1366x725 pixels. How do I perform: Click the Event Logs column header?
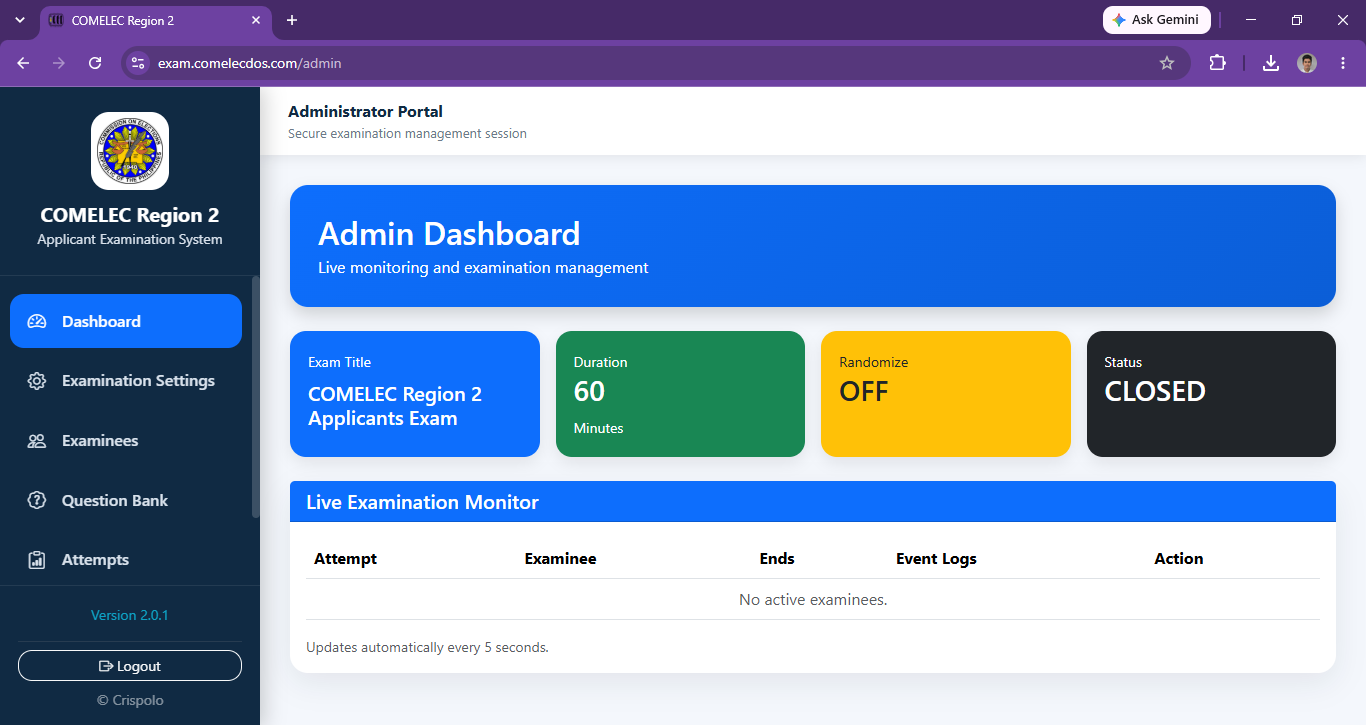936,559
